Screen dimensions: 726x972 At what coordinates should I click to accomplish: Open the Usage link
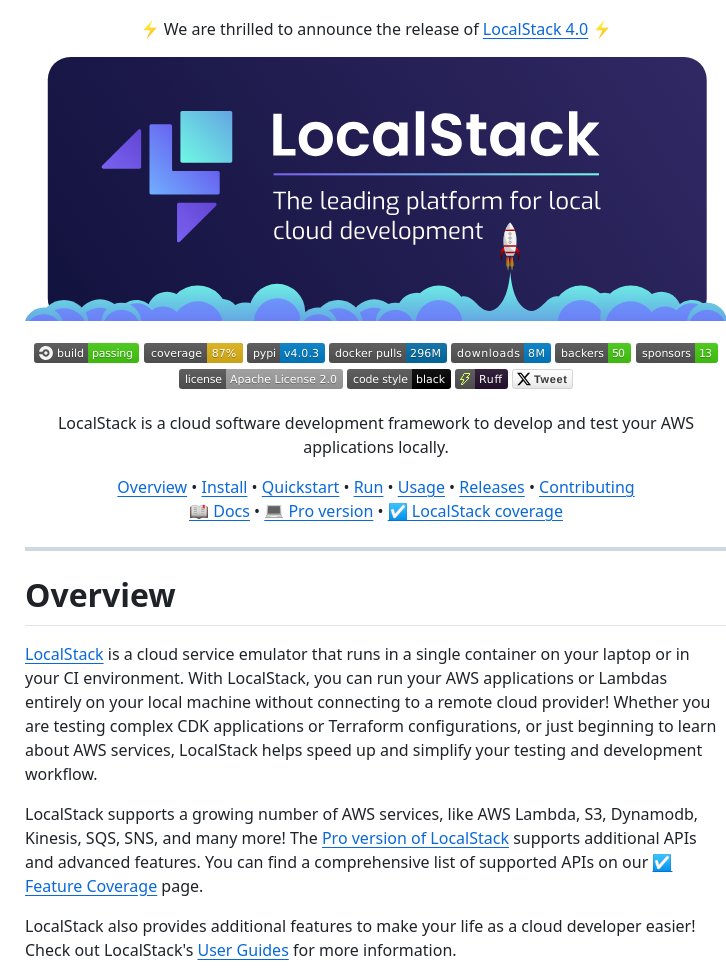(x=421, y=487)
